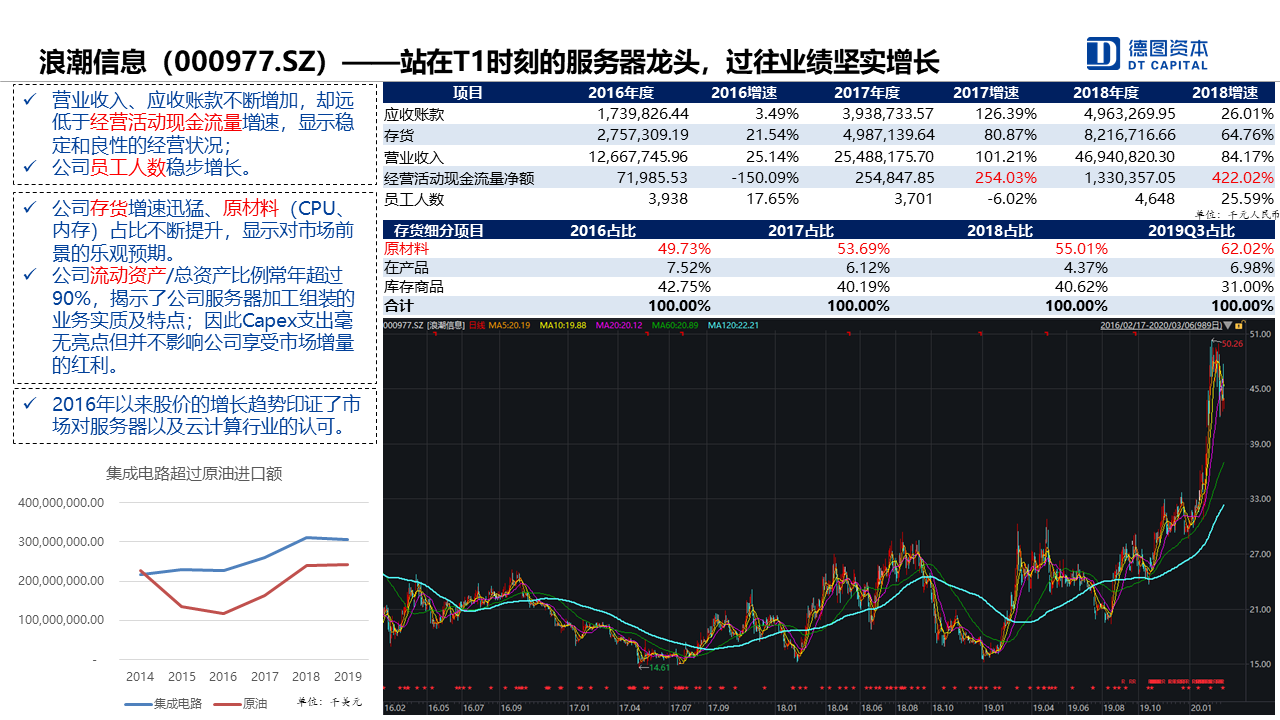Click the lock icon in chart header
This screenshot has width=1280, height=720.
click(1238, 325)
